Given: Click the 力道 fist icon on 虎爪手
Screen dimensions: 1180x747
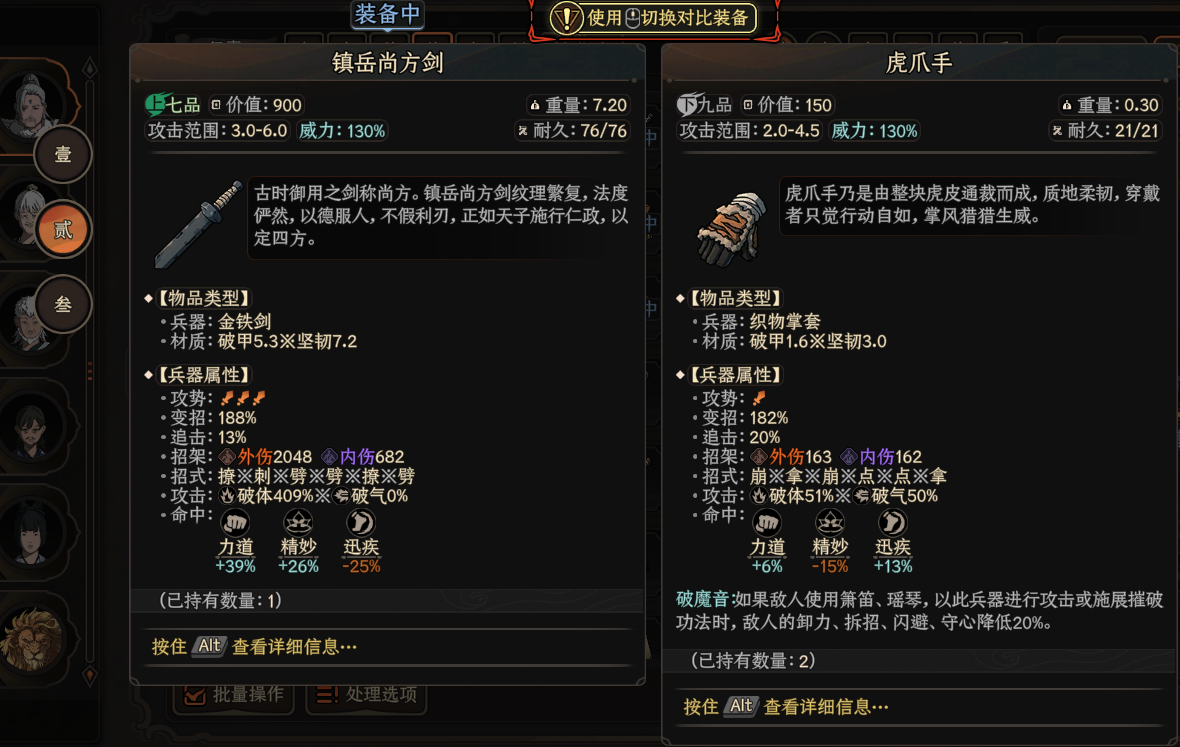Looking at the screenshot, I should pyautogui.click(x=767, y=522).
